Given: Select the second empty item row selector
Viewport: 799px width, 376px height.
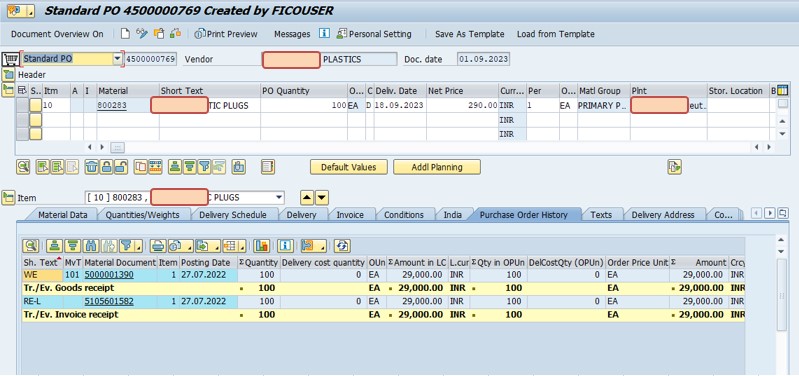Looking at the screenshot, I should [22, 120].
